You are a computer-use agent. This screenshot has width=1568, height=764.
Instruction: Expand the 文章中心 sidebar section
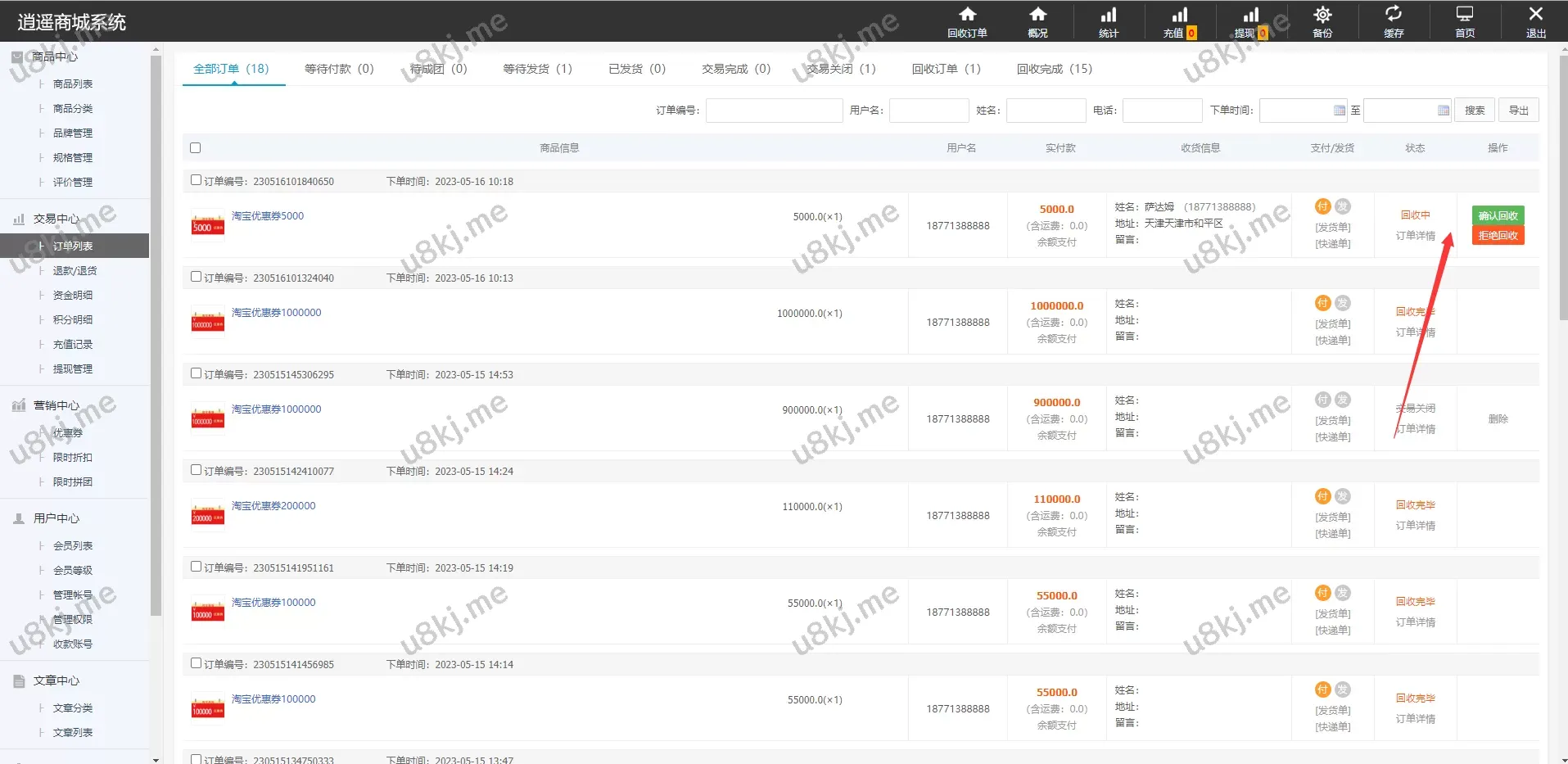tap(56, 680)
